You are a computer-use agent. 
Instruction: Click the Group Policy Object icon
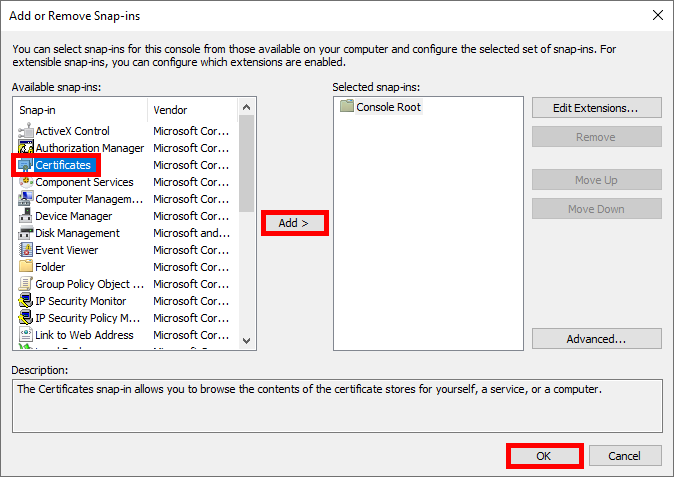26,284
